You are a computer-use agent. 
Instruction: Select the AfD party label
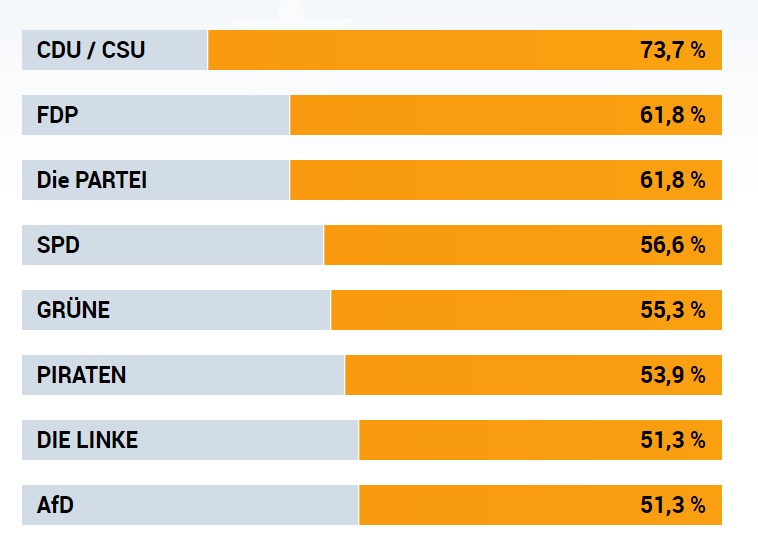click(x=55, y=505)
